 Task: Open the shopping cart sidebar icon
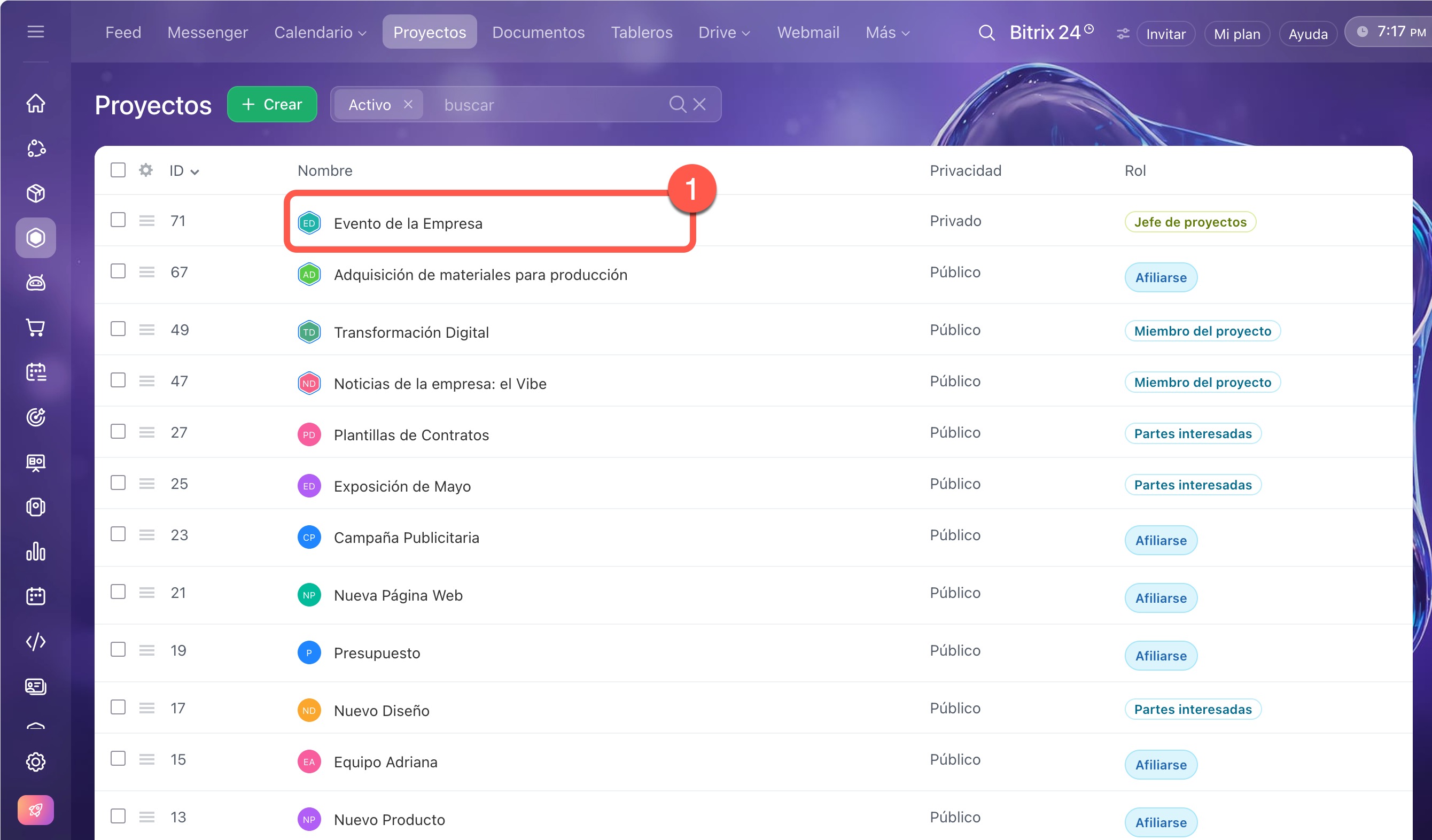[36, 328]
